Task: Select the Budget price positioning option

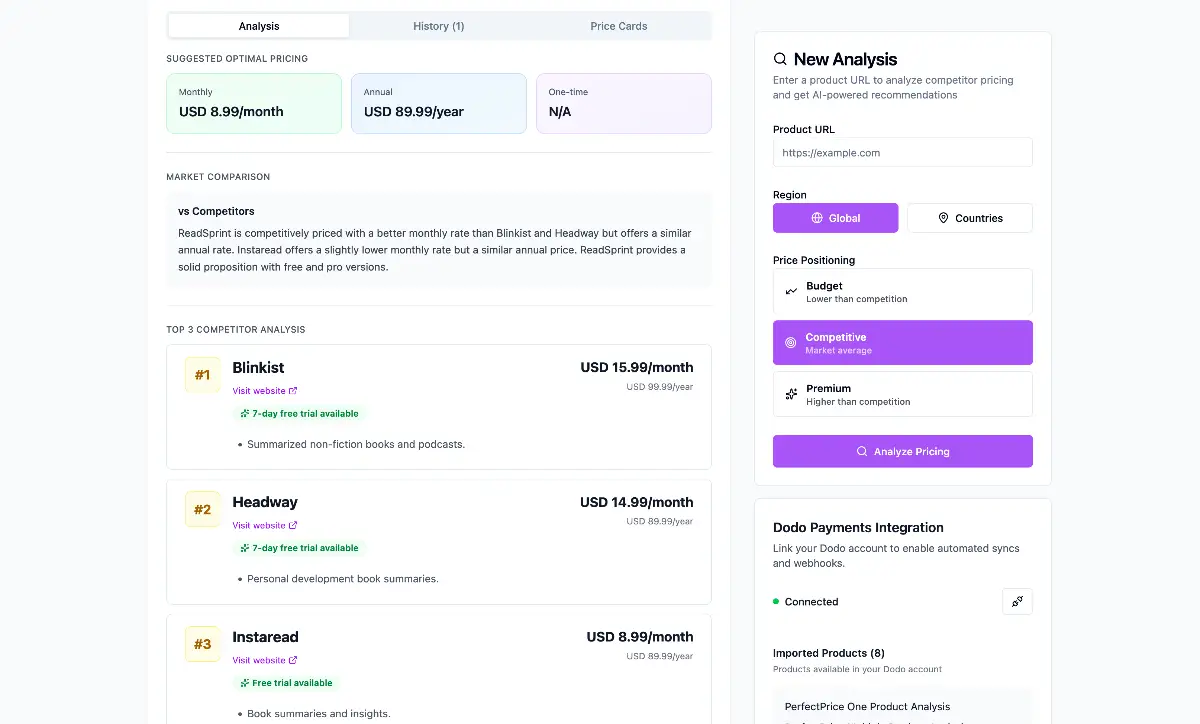Action: [x=902, y=292]
